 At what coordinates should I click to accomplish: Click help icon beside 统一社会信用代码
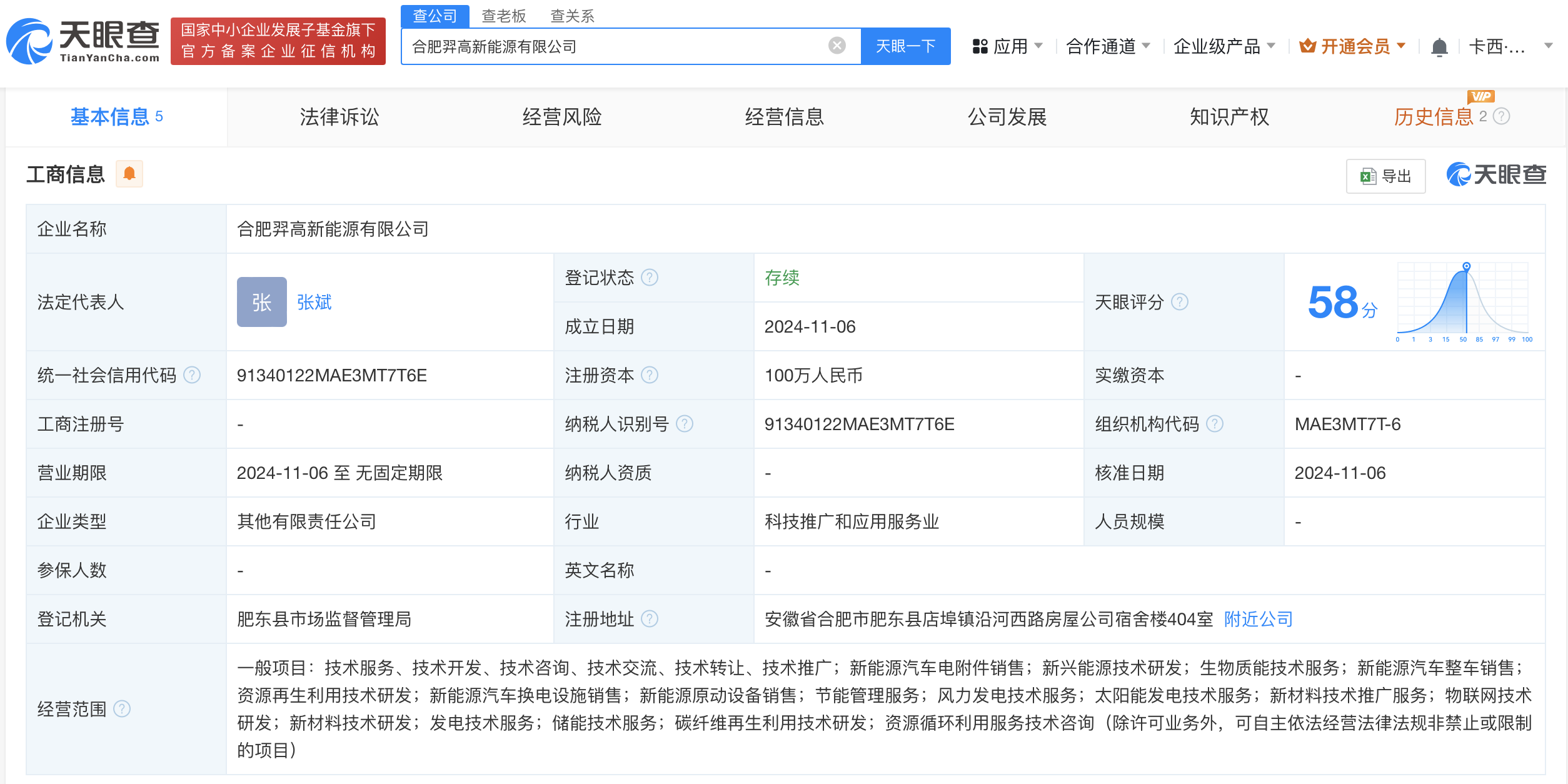192,375
